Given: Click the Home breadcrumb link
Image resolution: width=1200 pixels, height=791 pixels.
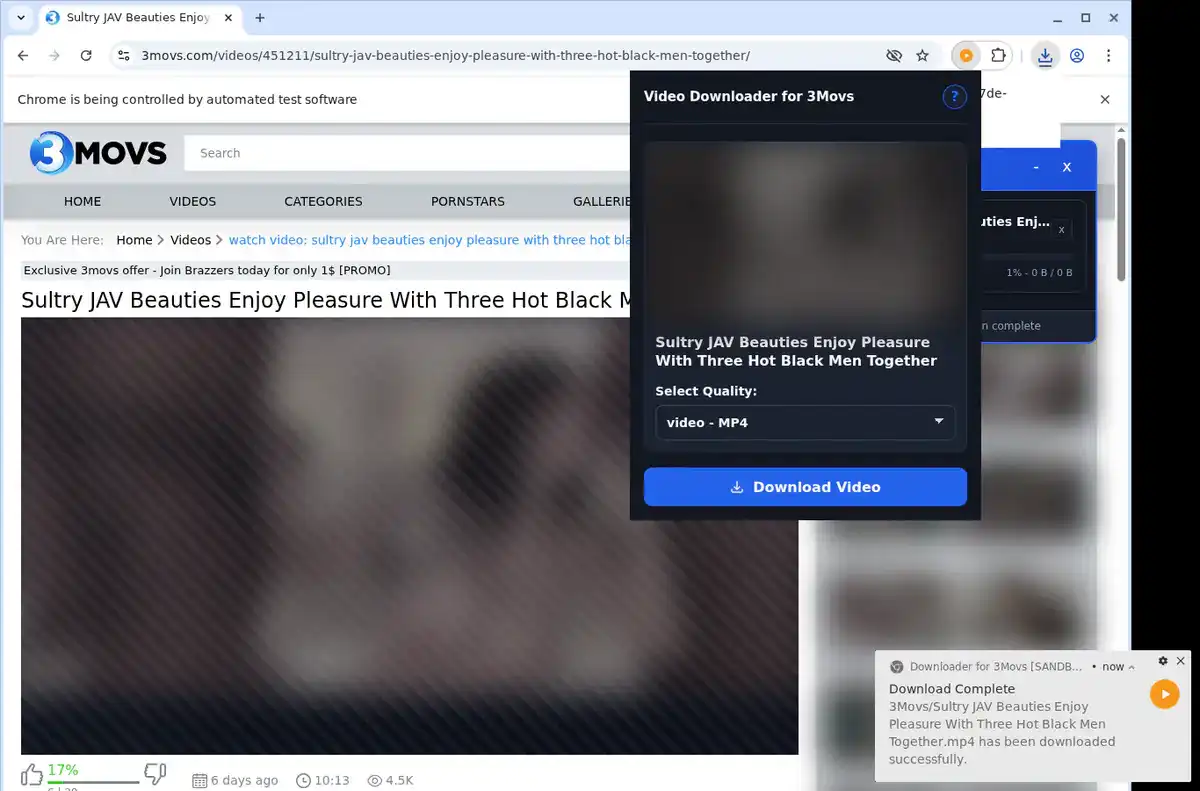Looking at the screenshot, I should click(x=134, y=240).
